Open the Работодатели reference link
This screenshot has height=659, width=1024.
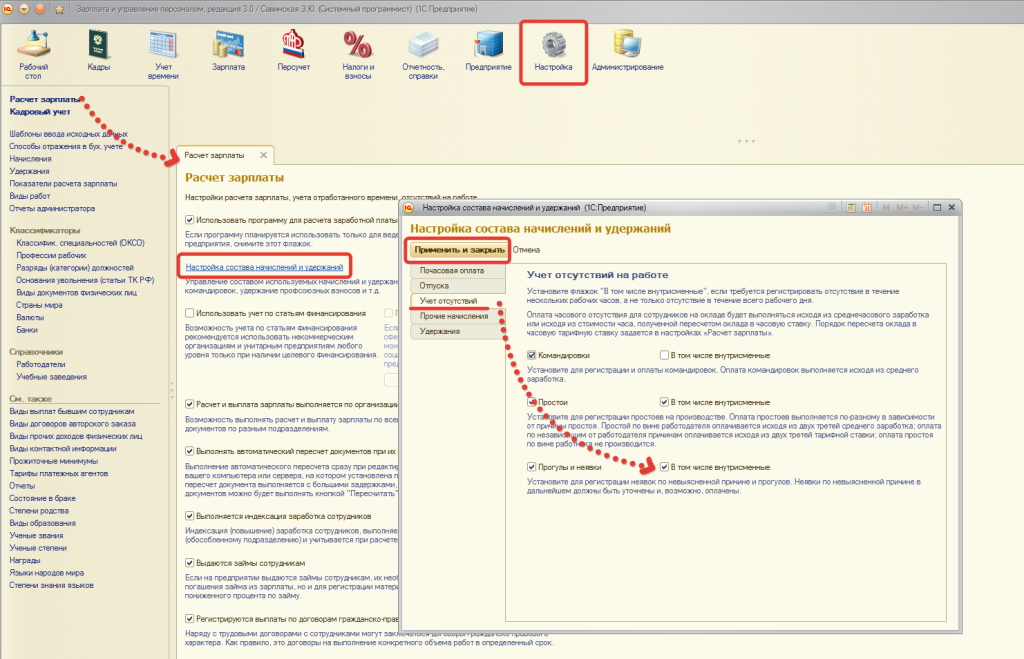pos(40,364)
